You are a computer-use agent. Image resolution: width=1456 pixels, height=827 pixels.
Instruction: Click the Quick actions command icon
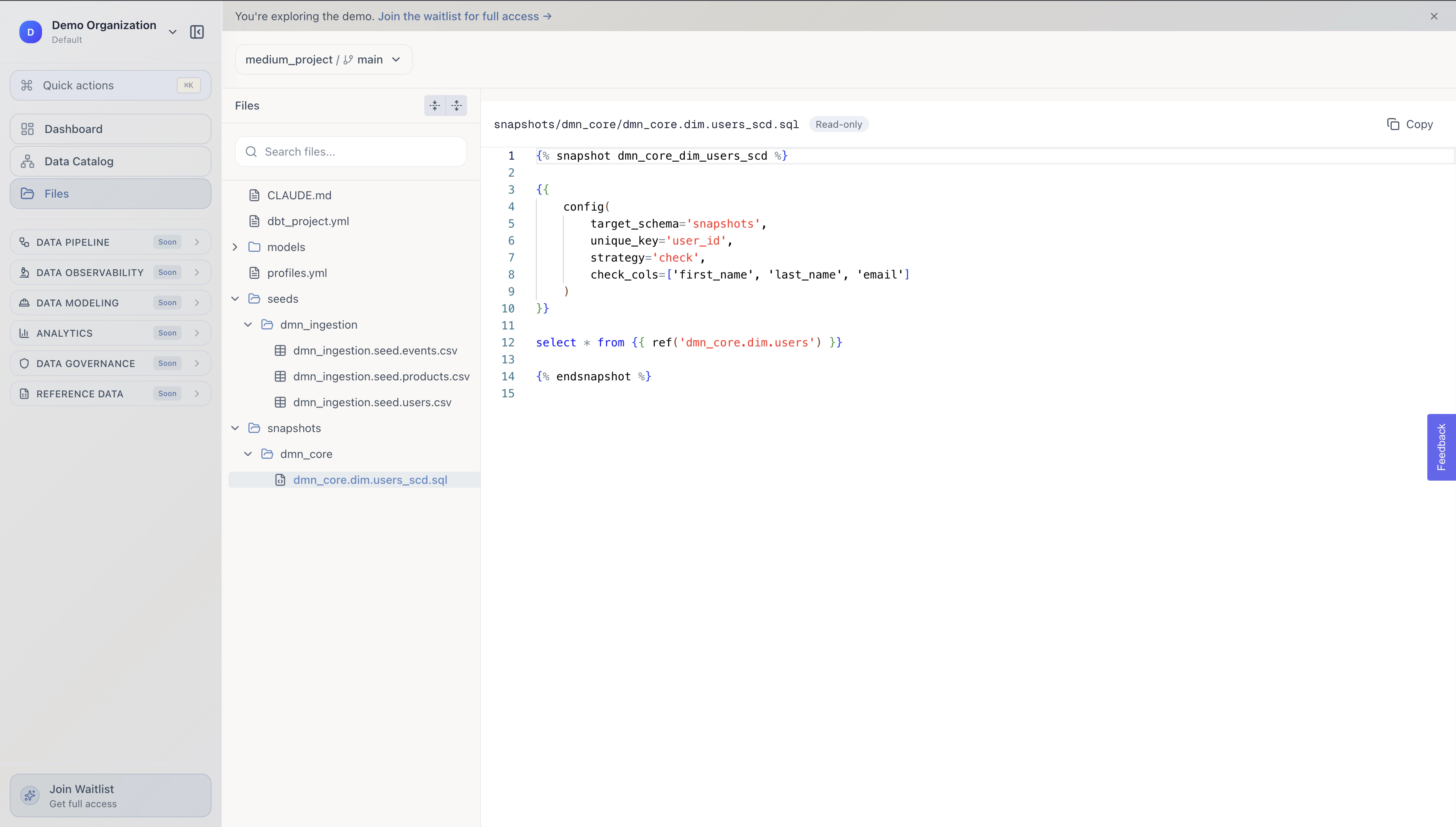click(27, 85)
